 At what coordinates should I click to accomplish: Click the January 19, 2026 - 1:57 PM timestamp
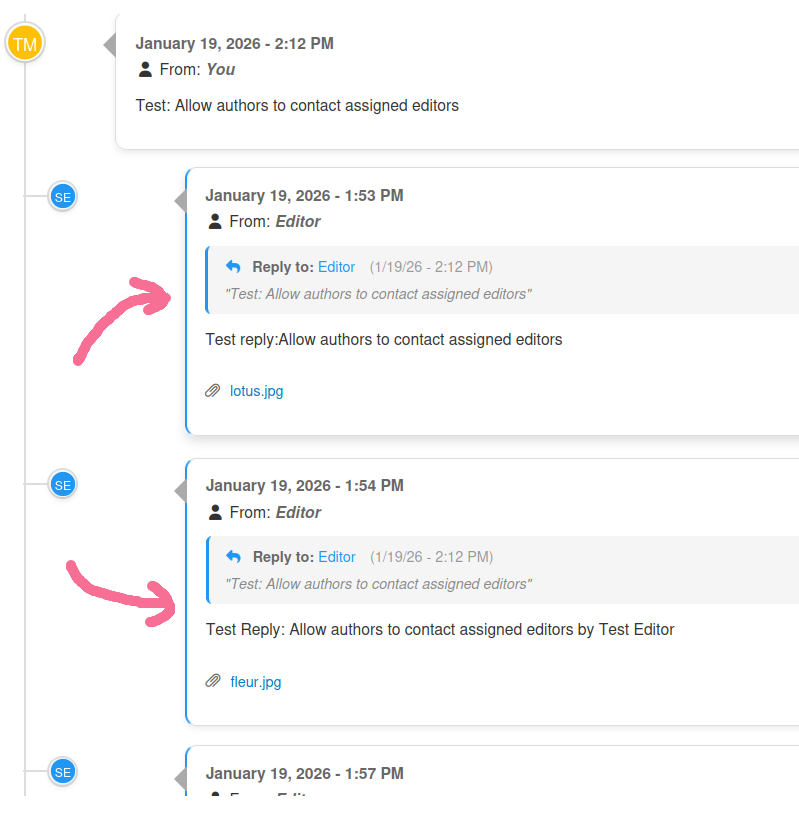point(305,774)
